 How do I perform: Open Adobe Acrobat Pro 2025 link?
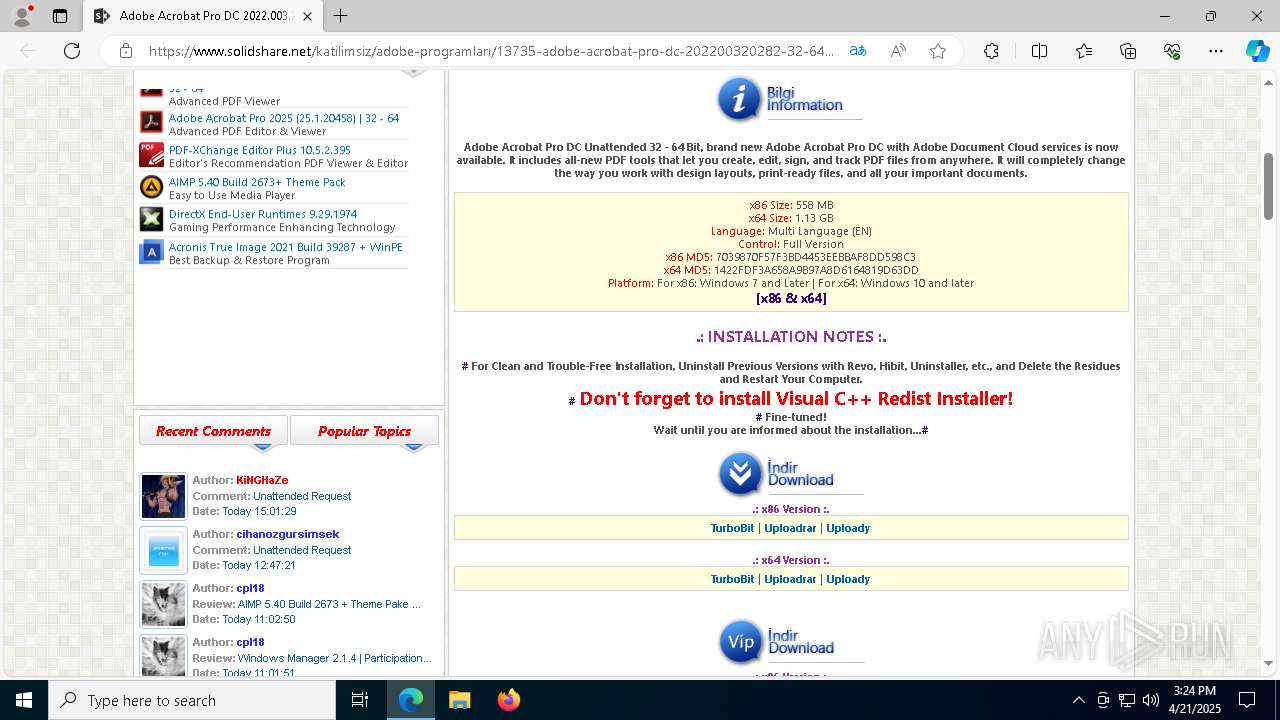(x=284, y=118)
